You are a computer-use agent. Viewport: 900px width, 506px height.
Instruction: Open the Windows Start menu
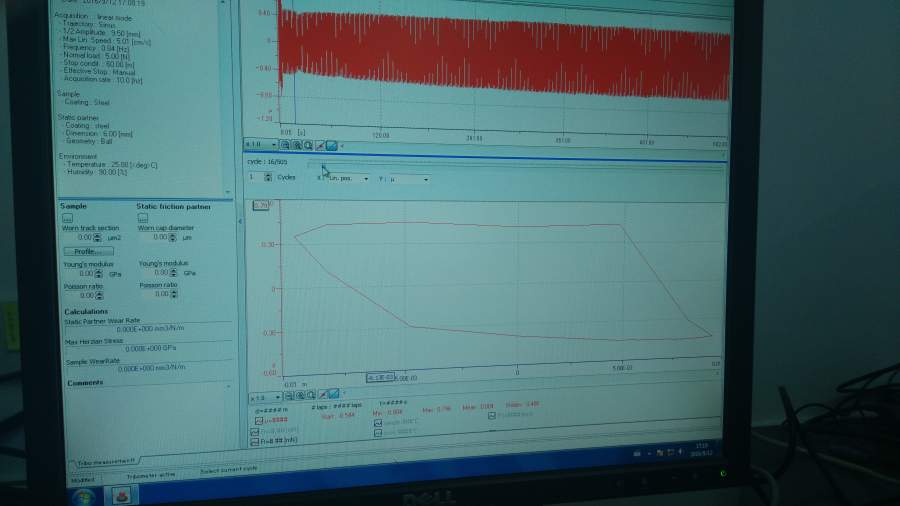(84, 496)
